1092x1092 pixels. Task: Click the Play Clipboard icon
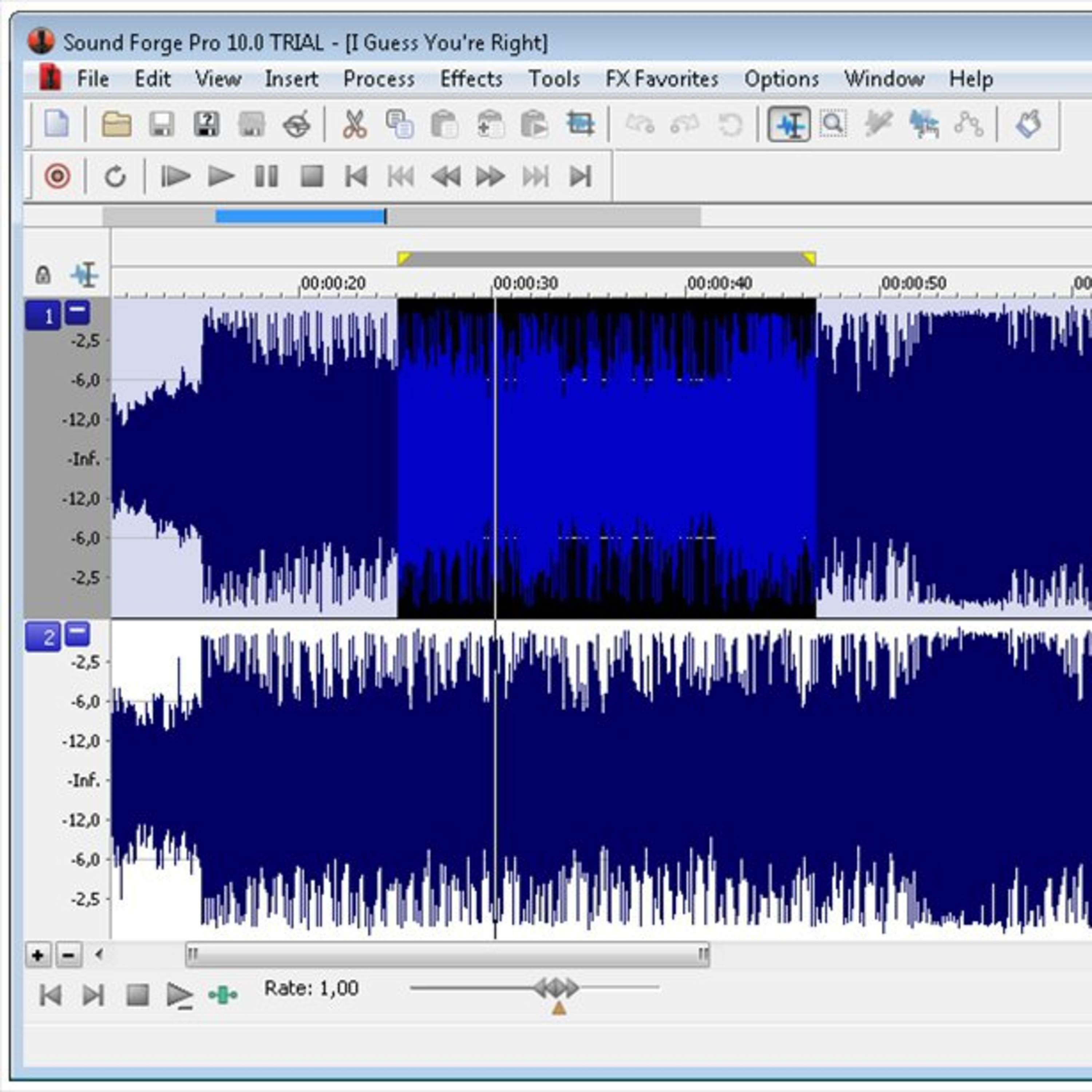[535, 124]
